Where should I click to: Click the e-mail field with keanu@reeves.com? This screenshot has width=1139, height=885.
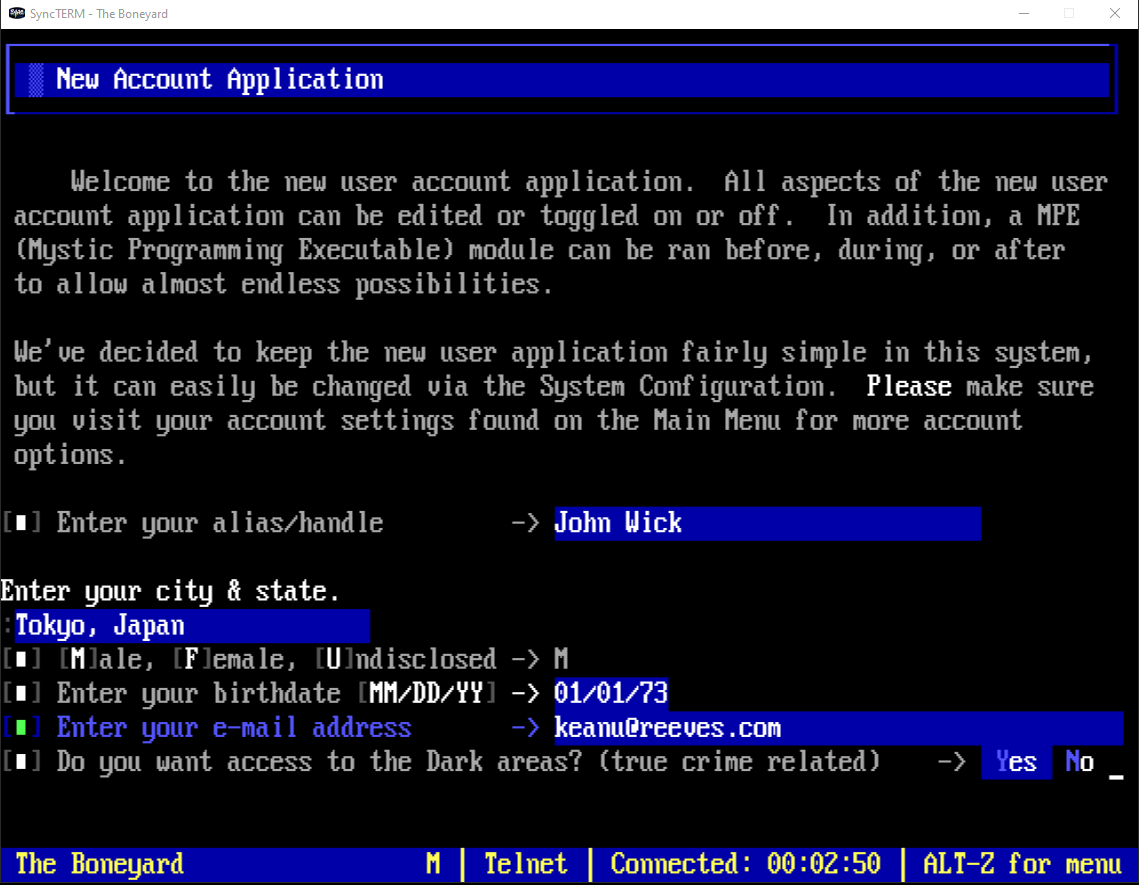pyautogui.click(x=838, y=728)
